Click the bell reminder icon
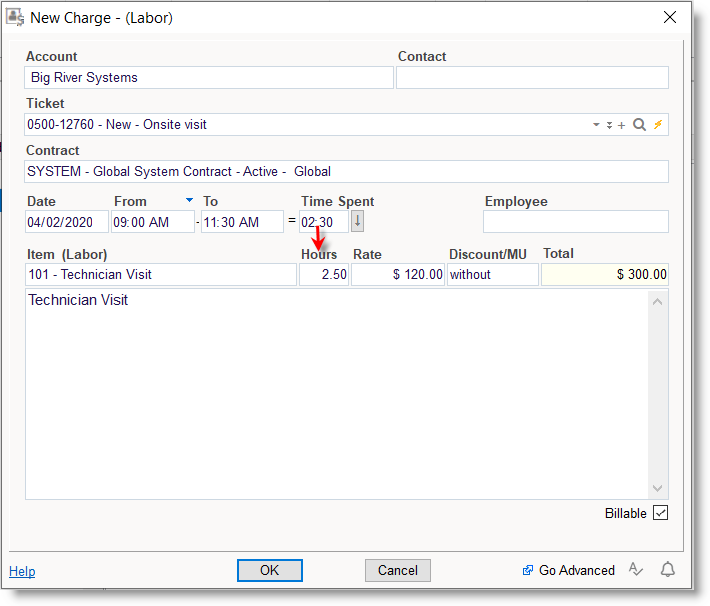The width and height of the screenshot is (710, 606). tap(667, 570)
